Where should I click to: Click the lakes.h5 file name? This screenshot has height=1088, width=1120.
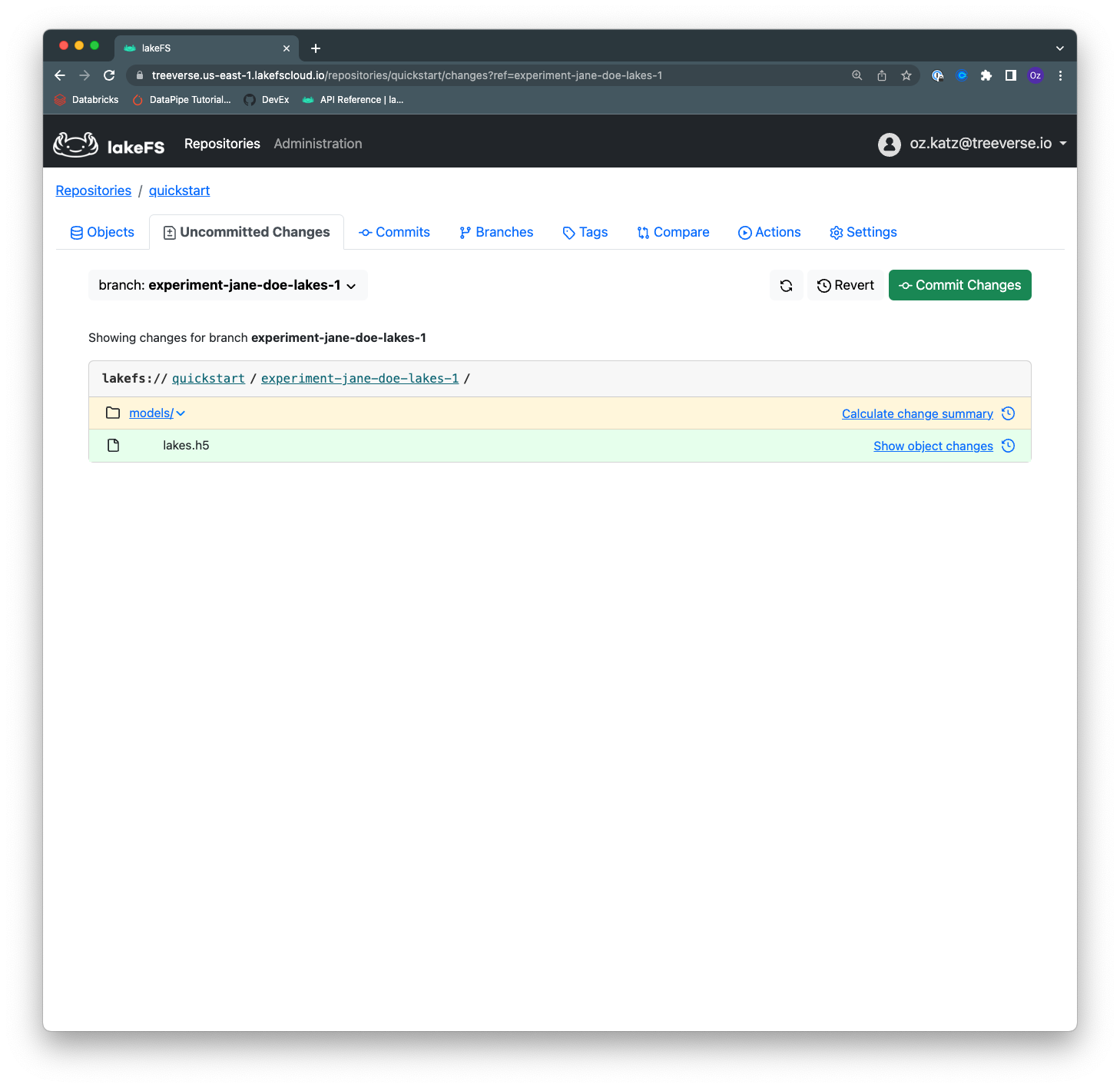[x=186, y=445]
